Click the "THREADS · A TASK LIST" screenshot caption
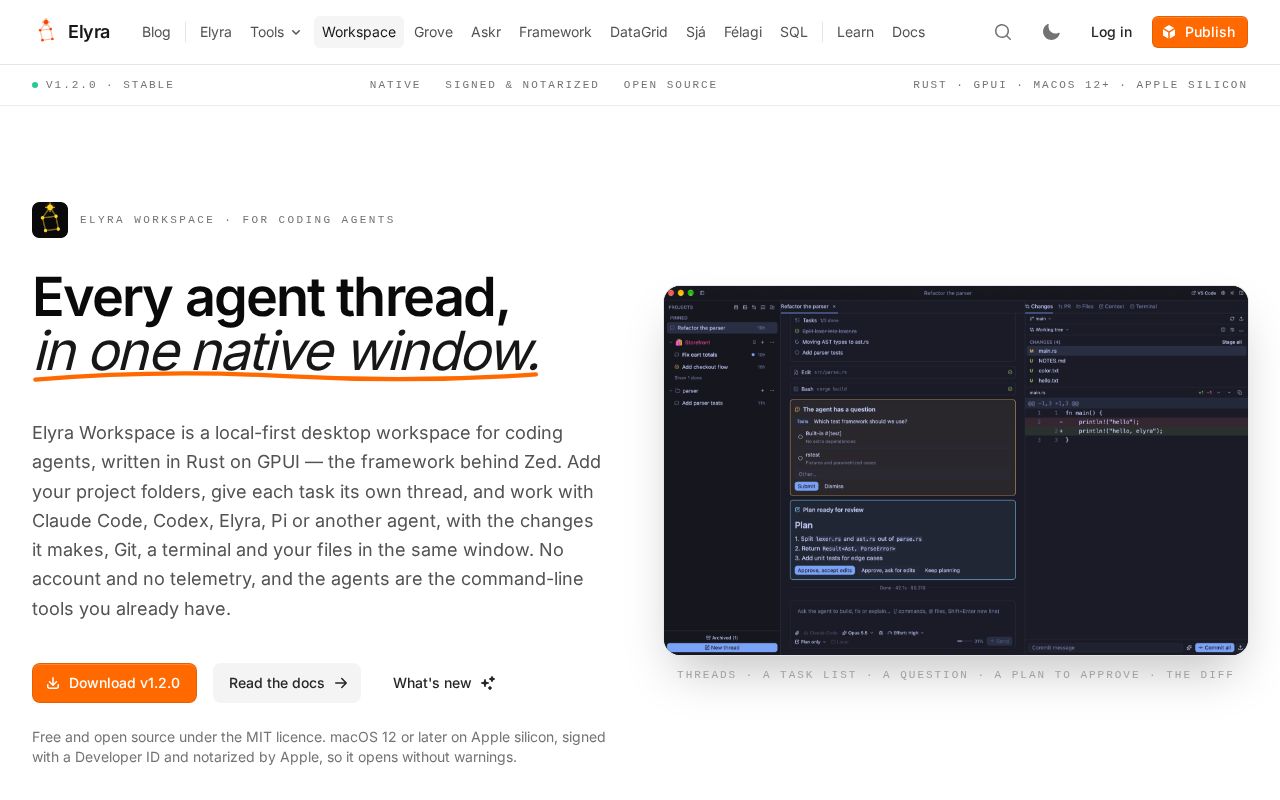This screenshot has height=800, width=1280. pos(767,675)
